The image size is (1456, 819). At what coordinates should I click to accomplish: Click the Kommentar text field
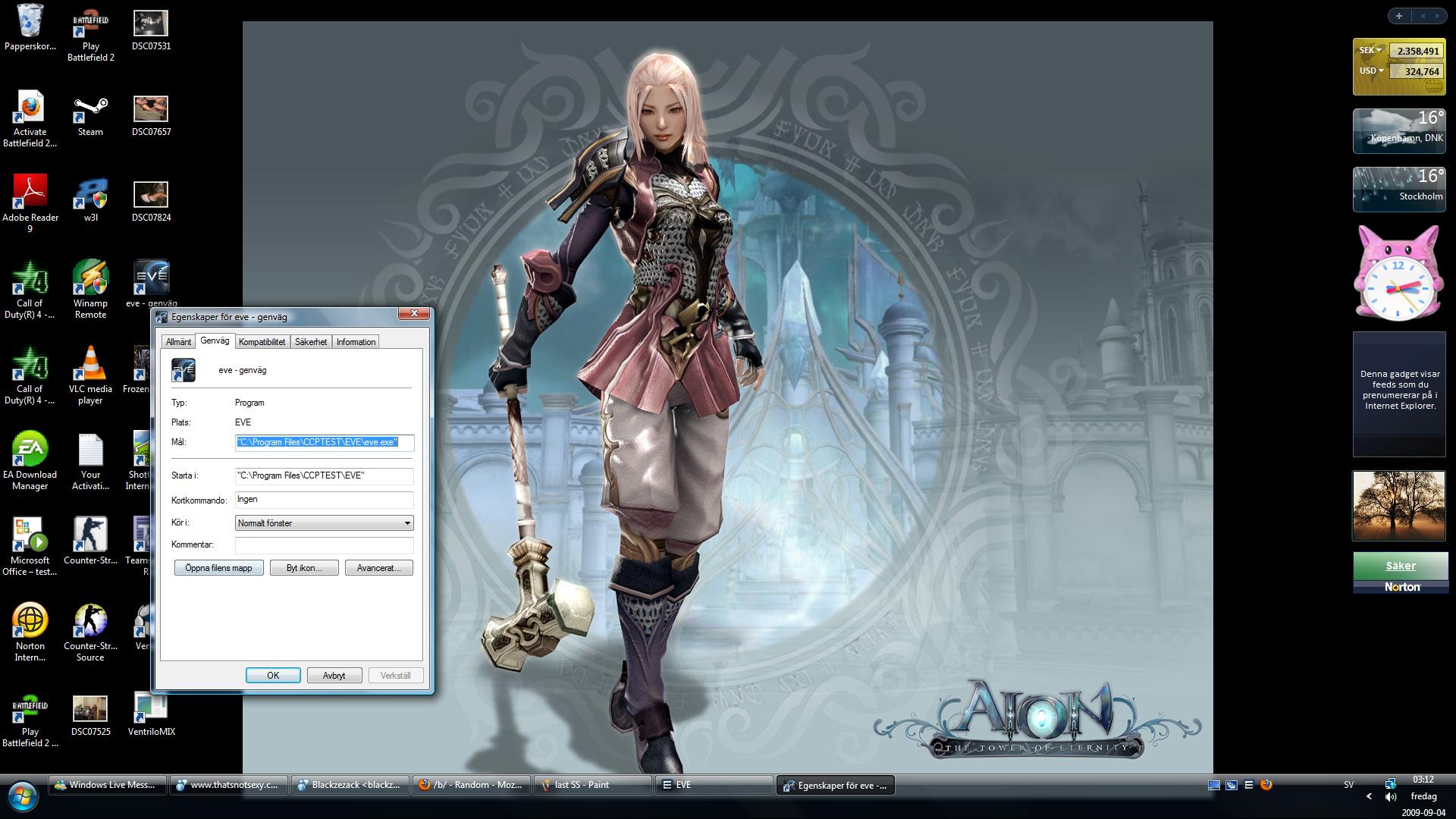click(x=324, y=545)
